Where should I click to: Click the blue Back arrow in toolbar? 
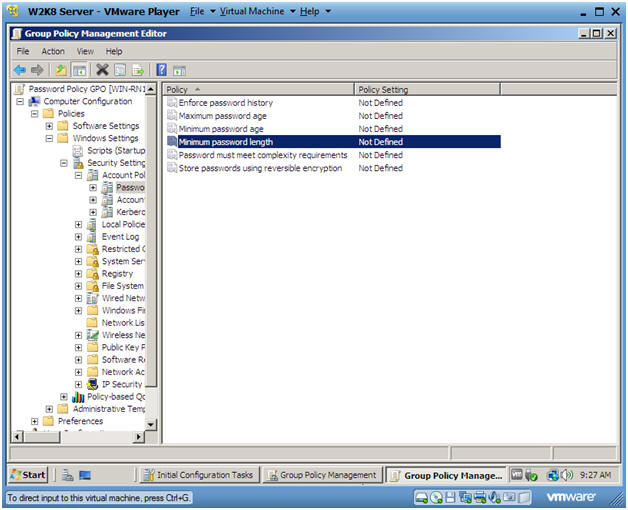(x=20, y=70)
